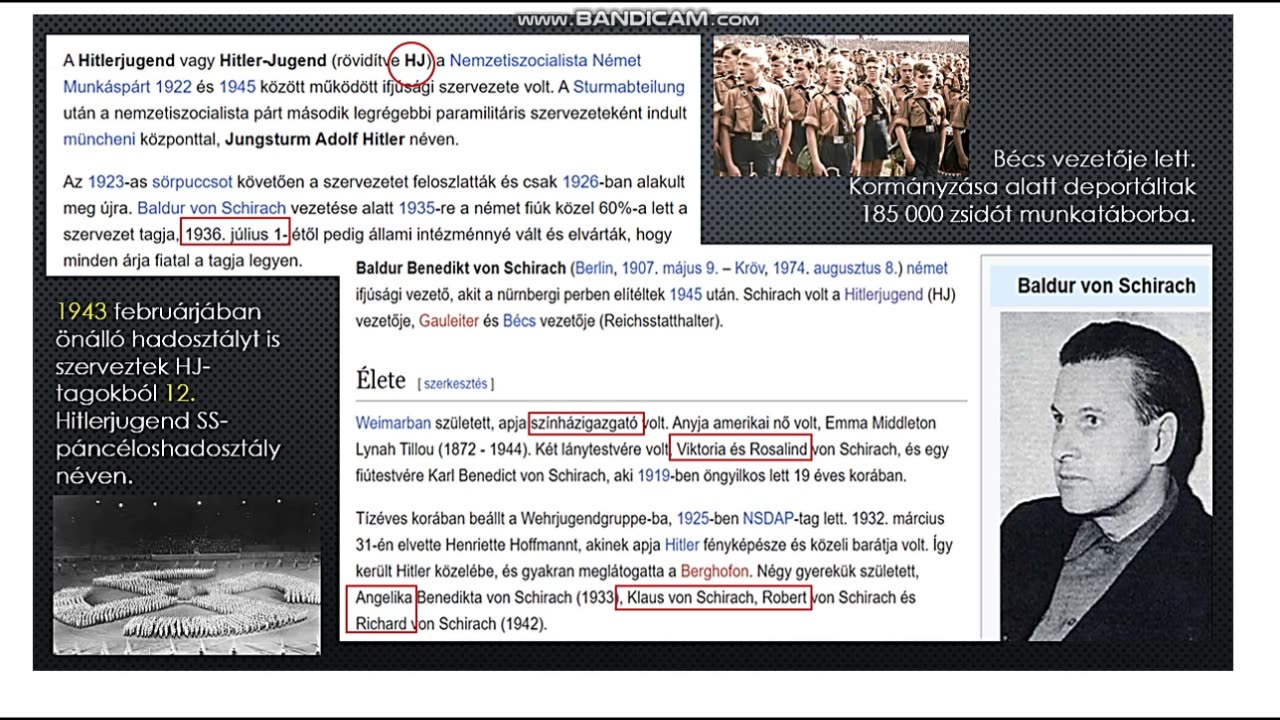This screenshot has height=720, width=1280.
Task: Click the 1935 year link
Action: point(416,209)
